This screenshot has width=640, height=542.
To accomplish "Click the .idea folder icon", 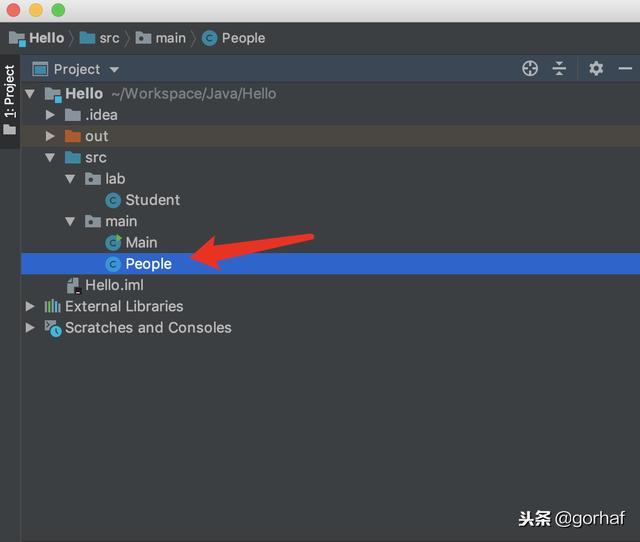I will point(73,115).
